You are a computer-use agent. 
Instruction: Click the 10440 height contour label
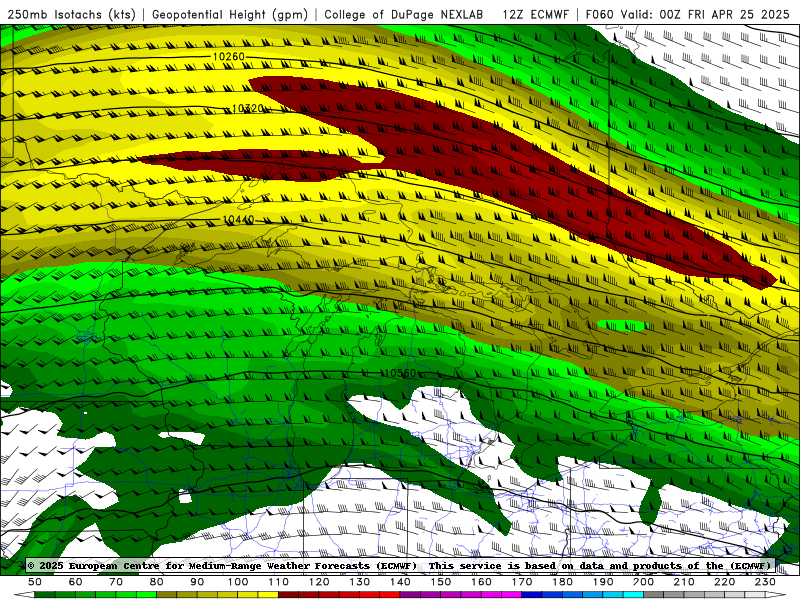click(x=238, y=220)
